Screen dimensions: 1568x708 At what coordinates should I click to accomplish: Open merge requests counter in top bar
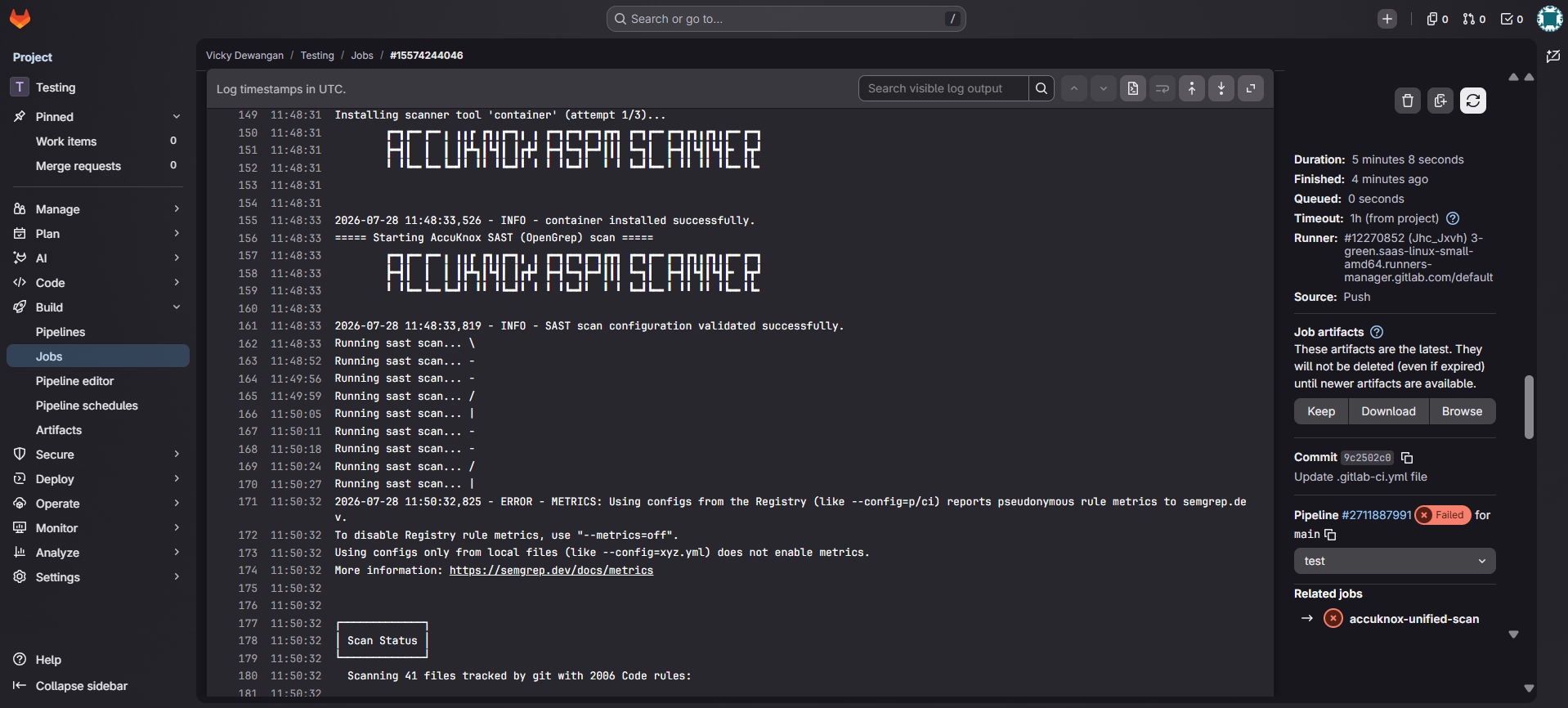click(x=1475, y=19)
